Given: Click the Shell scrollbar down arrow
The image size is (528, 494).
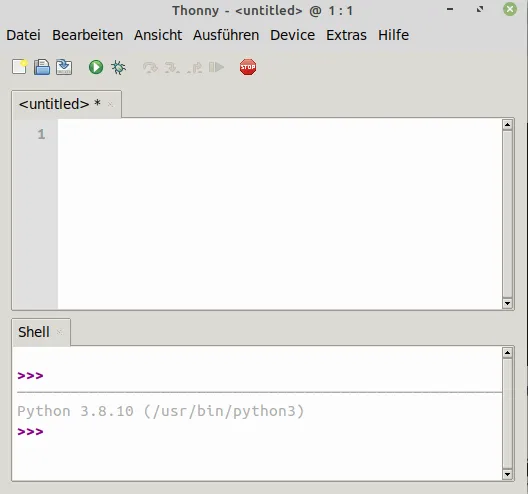Looking at the screenshot, I should pos(507,474).
